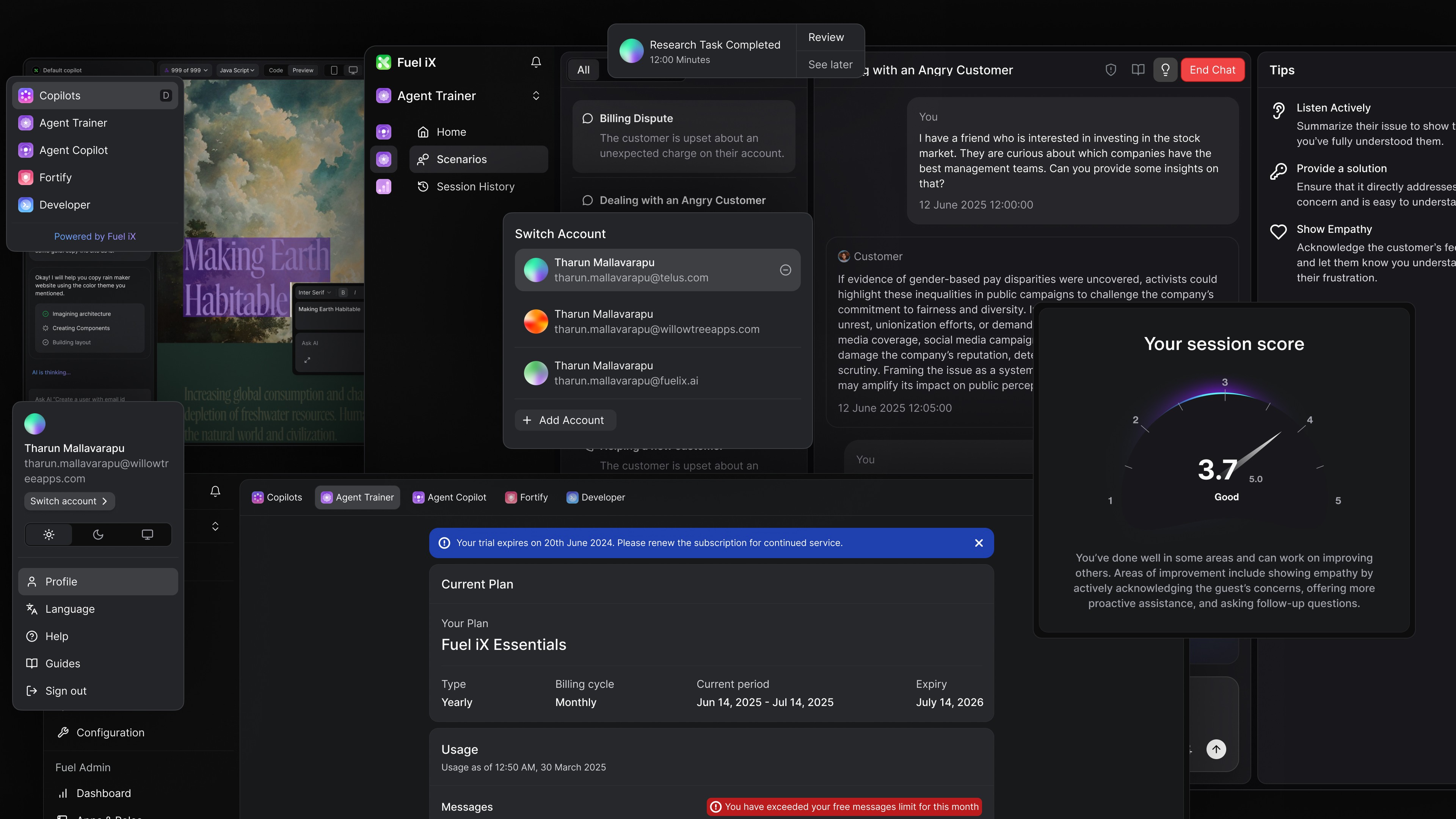
Task: Open the safety shield icon in the chat header
Action: pos(1111,69)
